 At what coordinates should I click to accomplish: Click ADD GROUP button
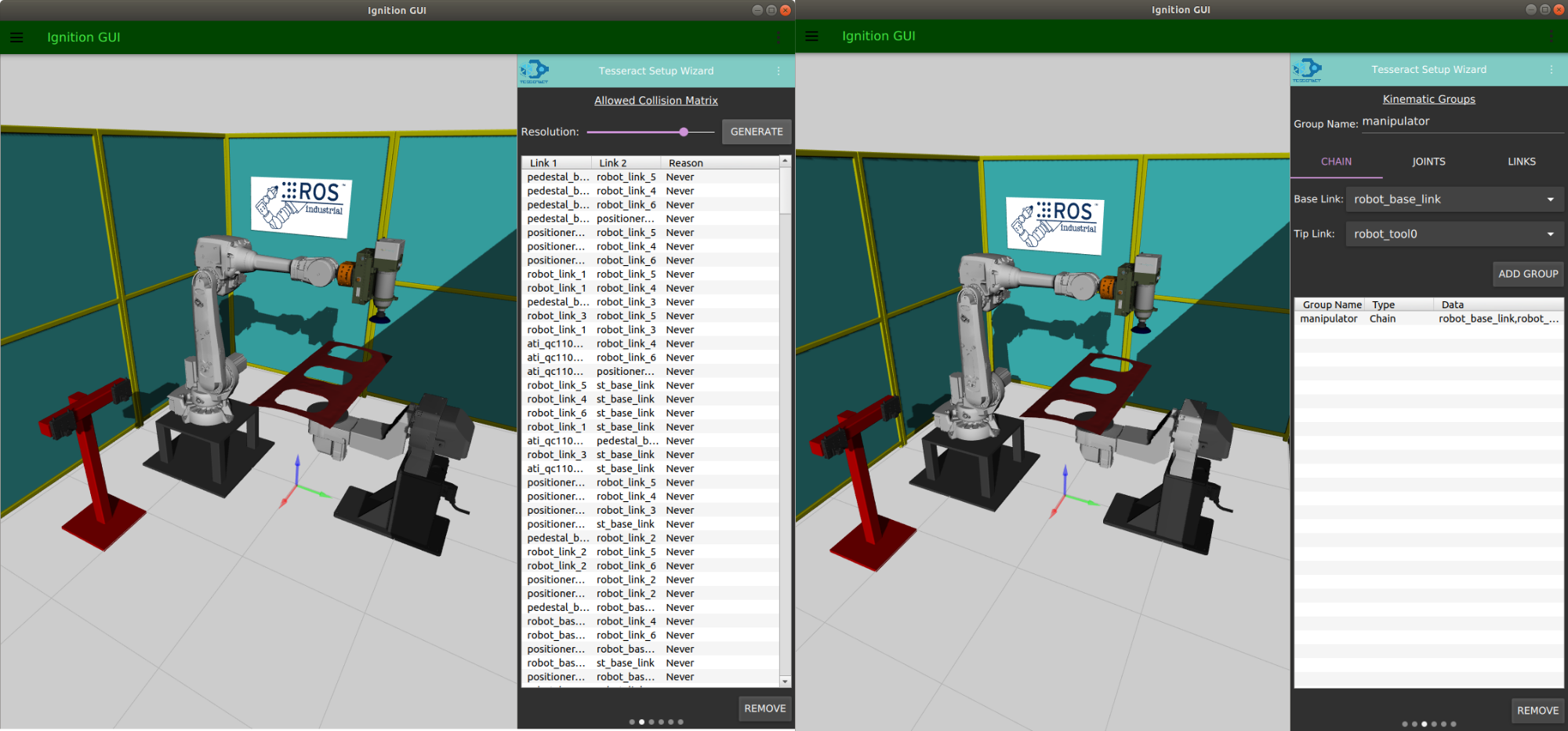point(1528,274)
